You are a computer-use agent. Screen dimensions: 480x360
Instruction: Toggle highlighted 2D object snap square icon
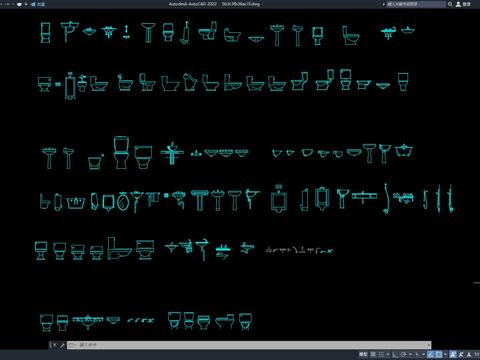[439, 354]
